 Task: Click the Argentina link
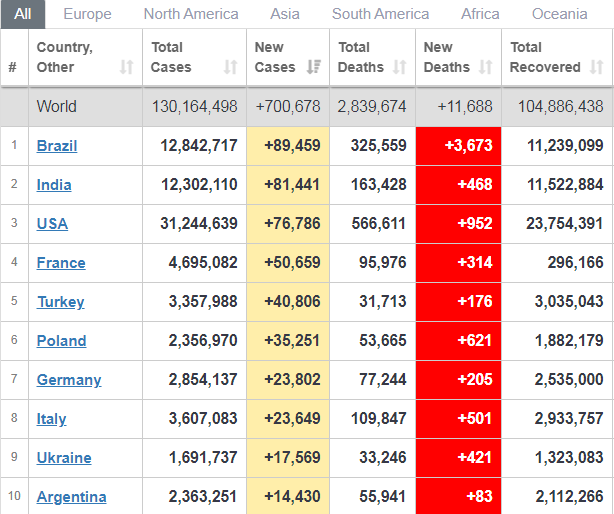[71, 497]
